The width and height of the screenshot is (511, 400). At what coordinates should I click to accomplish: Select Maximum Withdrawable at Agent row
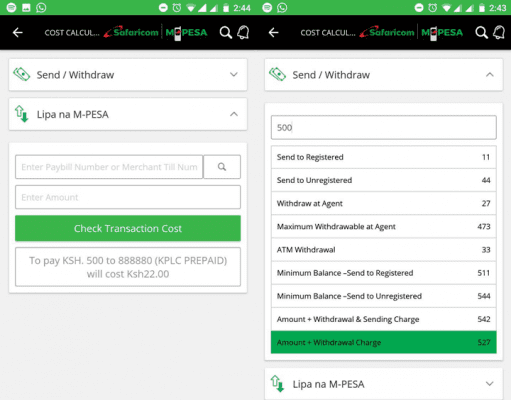coord(384,227)
